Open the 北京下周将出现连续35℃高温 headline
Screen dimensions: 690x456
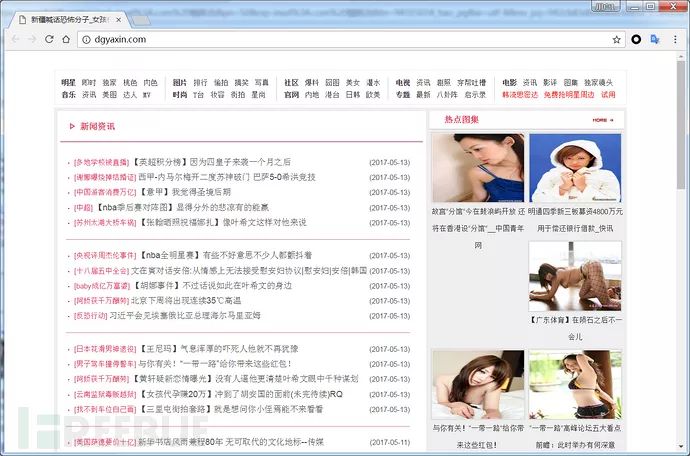pyautogui.click(x=186, y=301)
